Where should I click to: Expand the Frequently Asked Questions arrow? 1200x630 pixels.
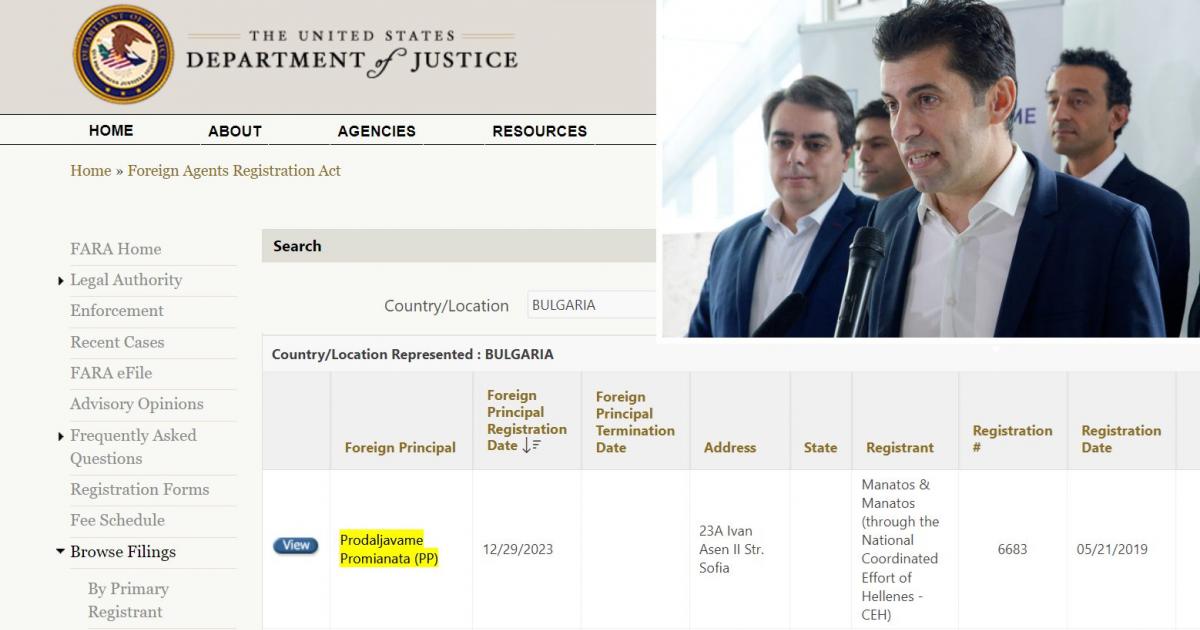[61, 436]
